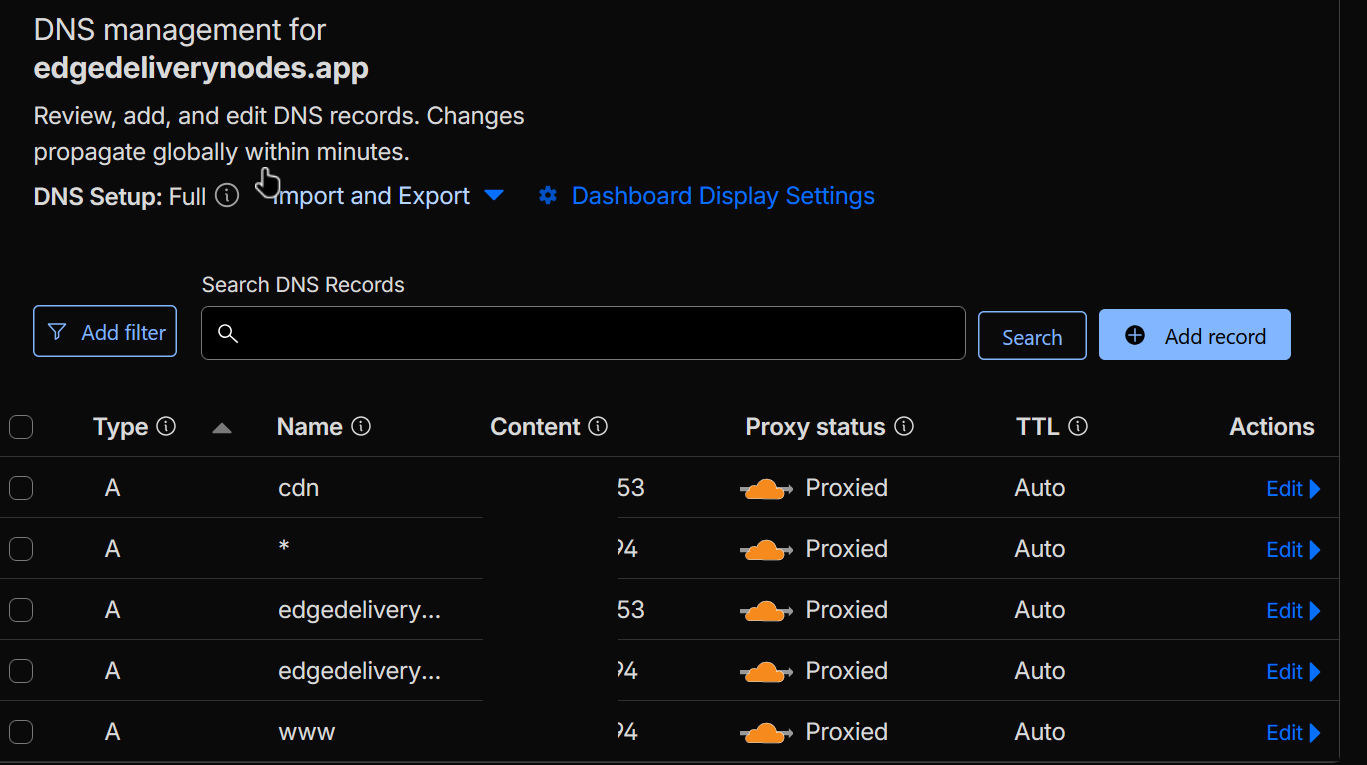
Task: Click the Add filter button
Action: pos(105,331)
